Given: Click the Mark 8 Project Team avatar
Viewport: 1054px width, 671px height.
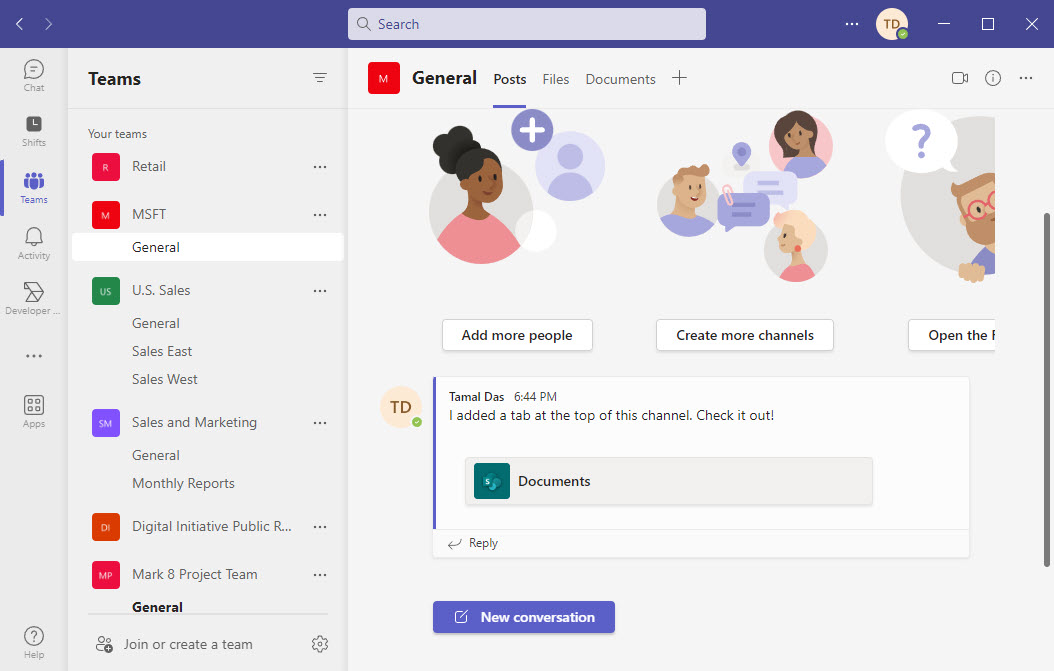Looking at the screenshot, I should tap(106, 575).
